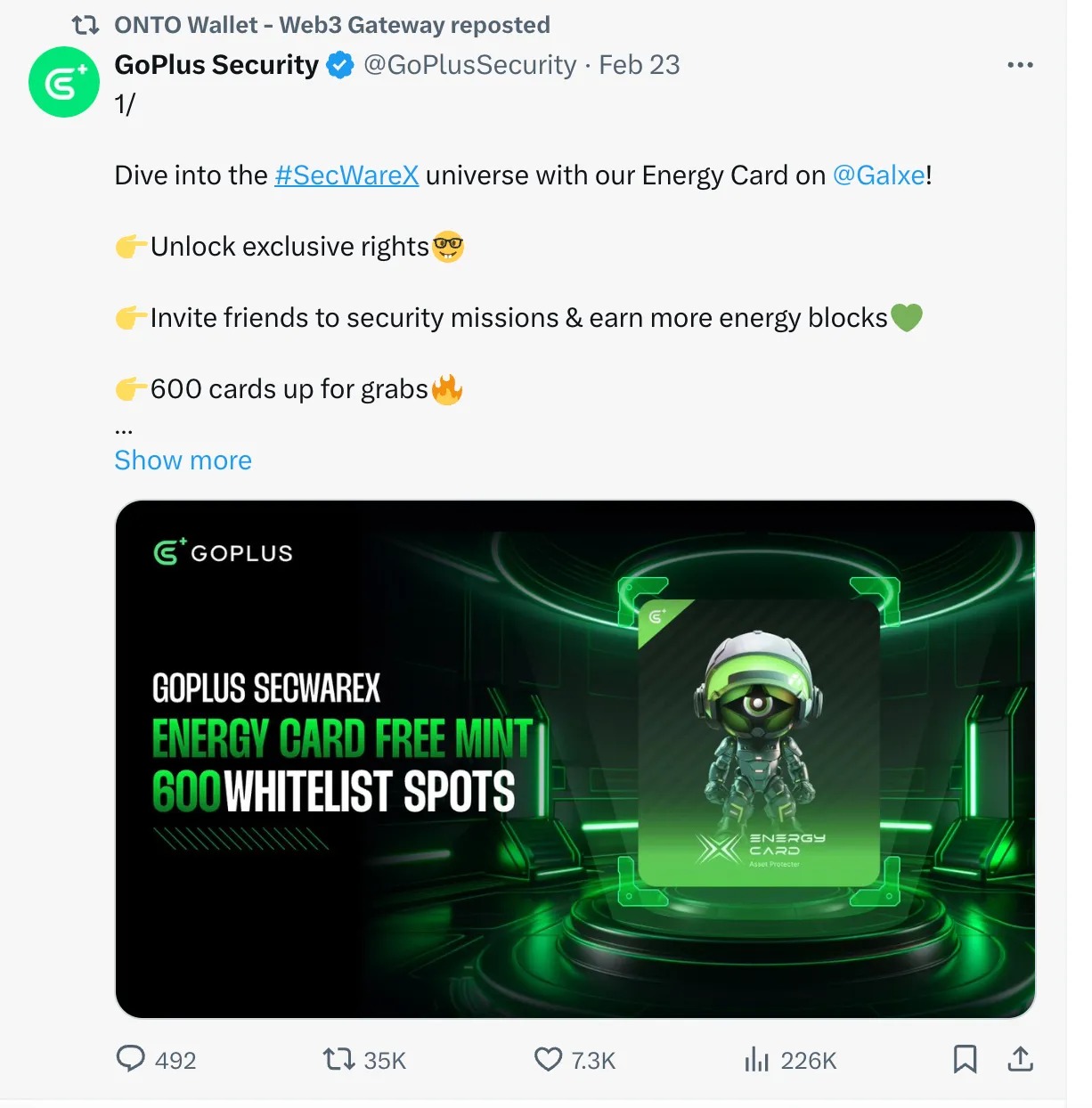Click the small repost icon above the post
The height and width of the screenshot is (1108, 1092).
[x=86, y=25]
